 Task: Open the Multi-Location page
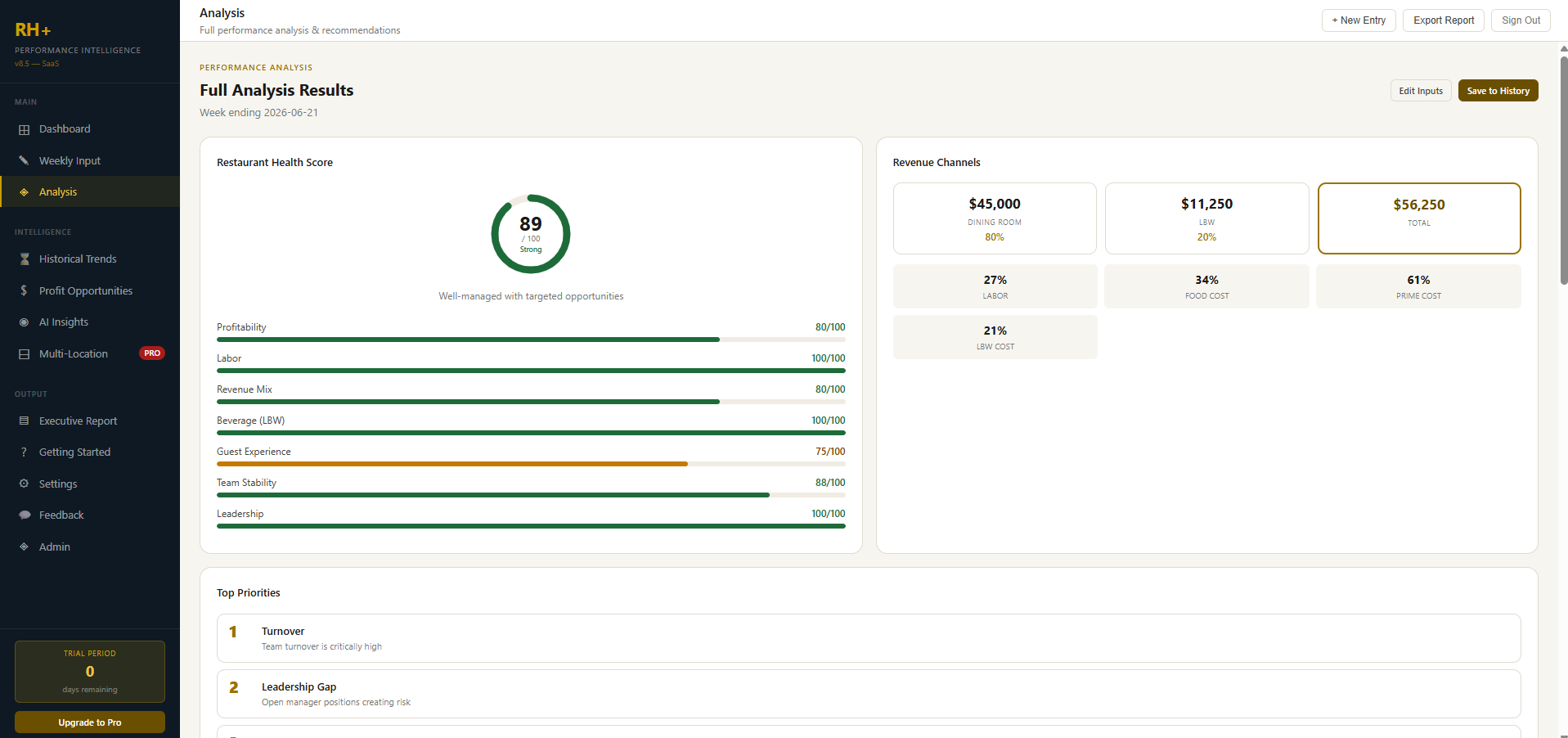pos(90,354)
